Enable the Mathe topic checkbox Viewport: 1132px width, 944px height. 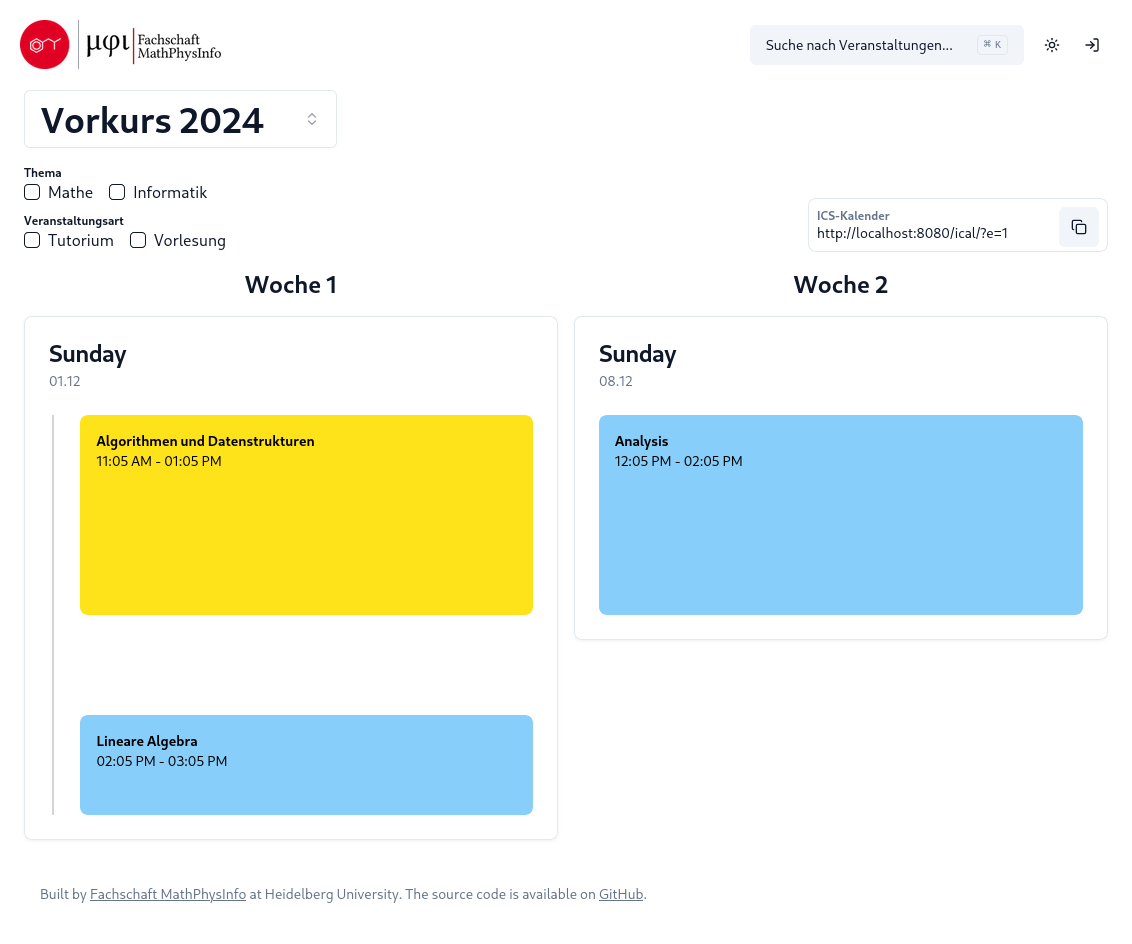pos(32,192)
